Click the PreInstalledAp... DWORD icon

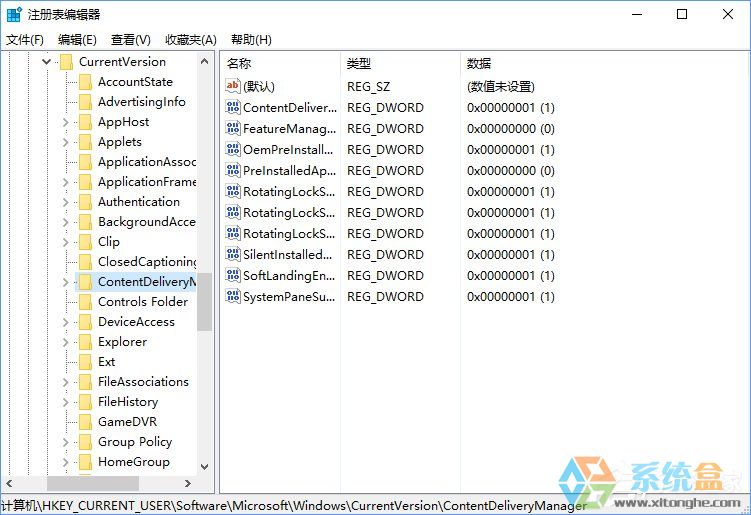(233, 171)
